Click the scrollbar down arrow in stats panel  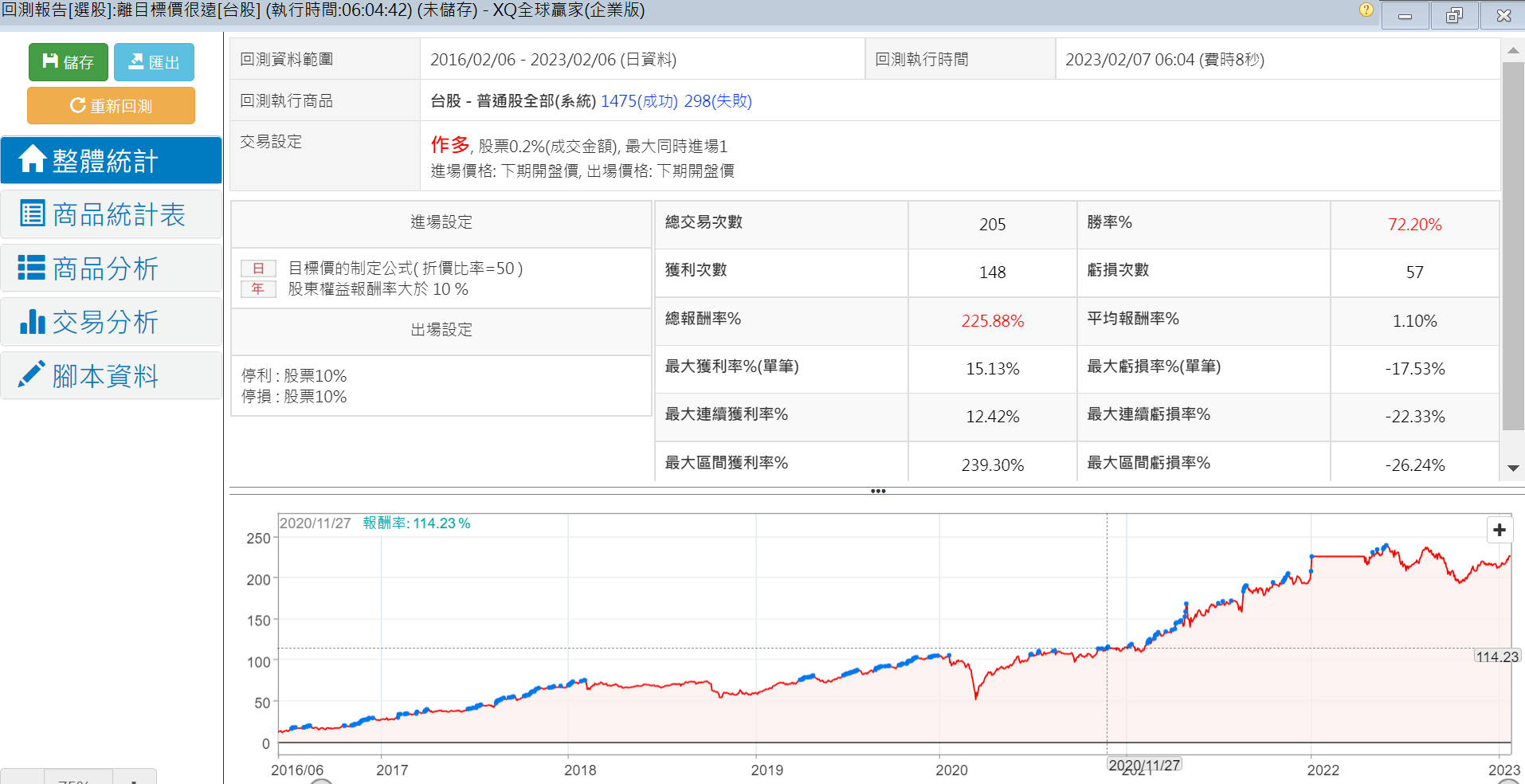point(1513,468)
